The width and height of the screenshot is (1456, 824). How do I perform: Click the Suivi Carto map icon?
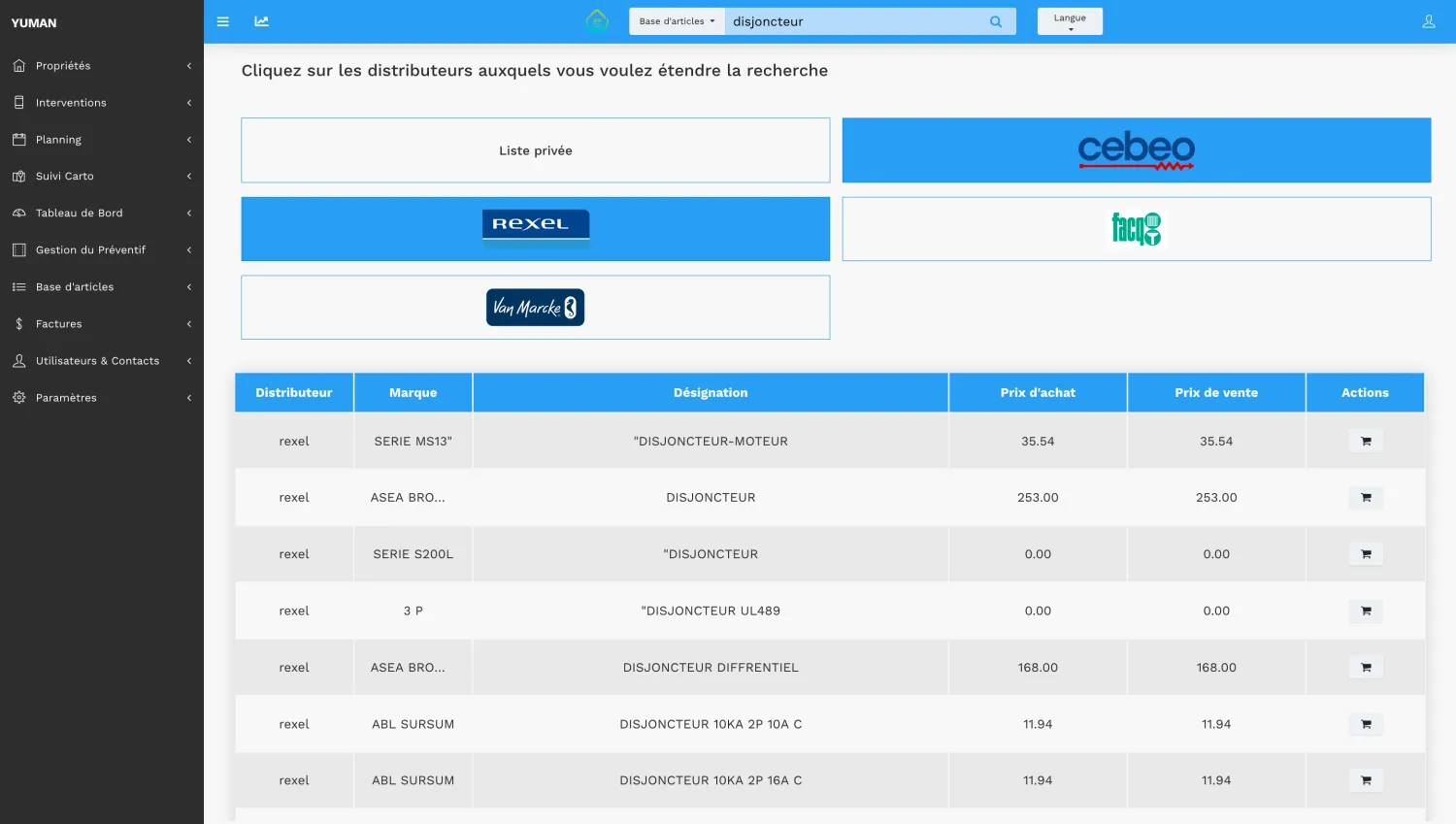[x=19, y=177]
